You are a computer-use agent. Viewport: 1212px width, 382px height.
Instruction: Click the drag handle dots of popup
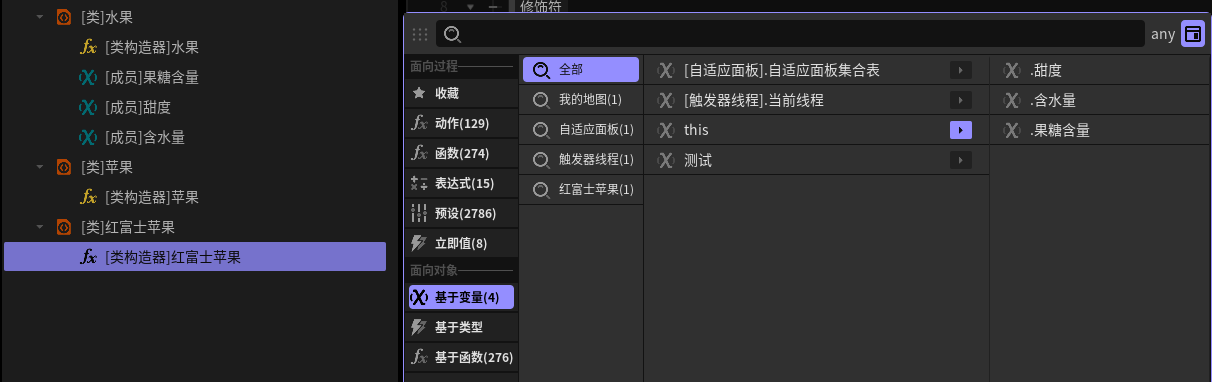[420, 34]
